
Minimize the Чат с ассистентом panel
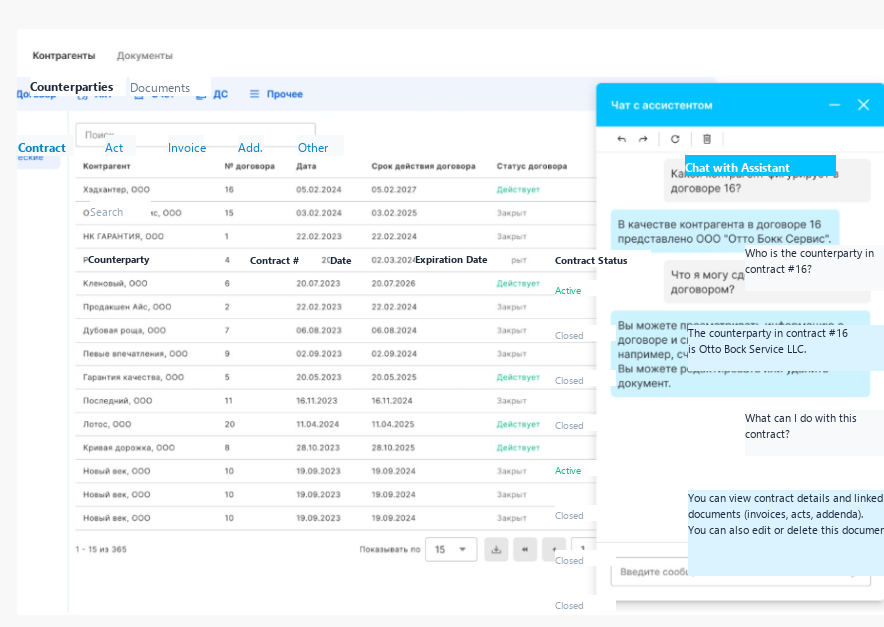tap(834, 105)
